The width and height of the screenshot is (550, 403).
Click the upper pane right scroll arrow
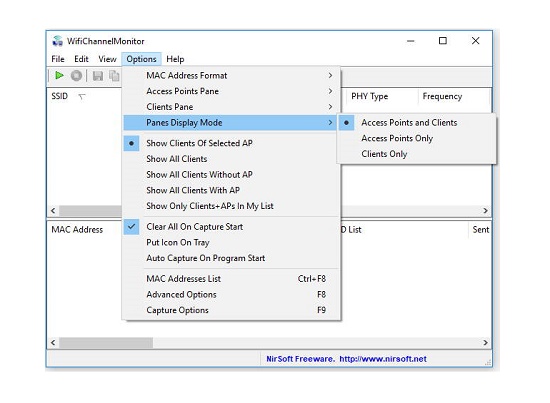pyautogui.click(x=485, y=210)
